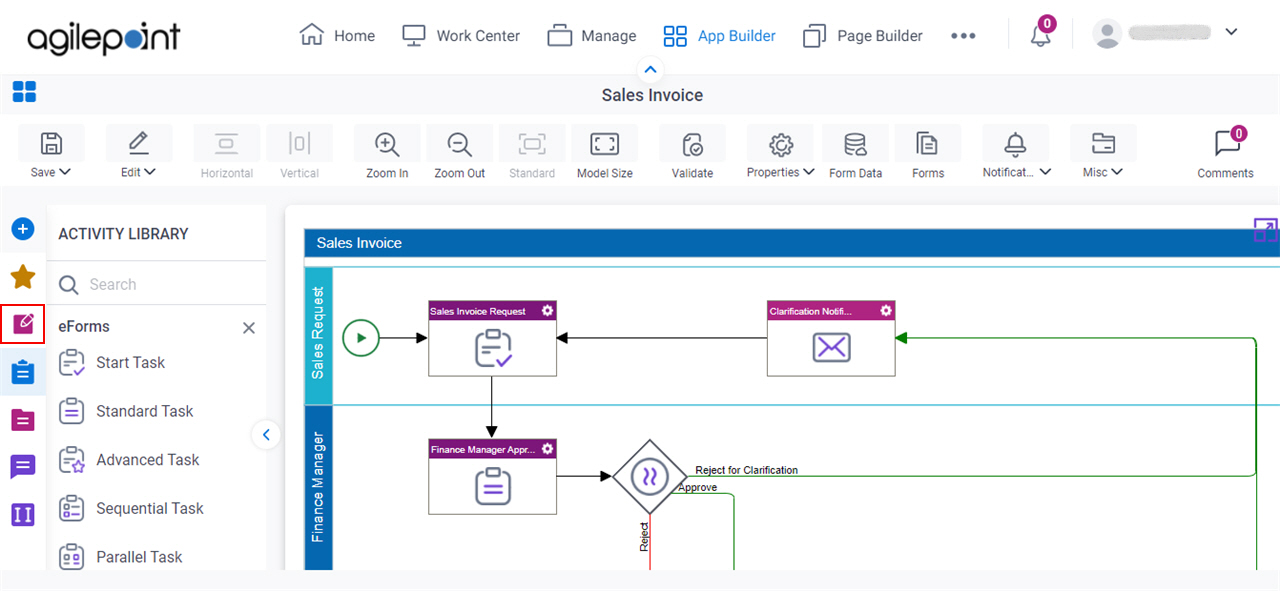The image size is (1280, 591).
Task: Select the purple chat sidebar icon
Action: pyautogui.click(x=23, y=467)
